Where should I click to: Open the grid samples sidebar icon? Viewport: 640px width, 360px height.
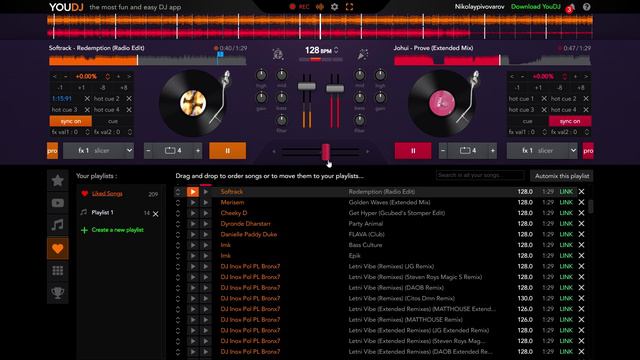tap(58, 271)
